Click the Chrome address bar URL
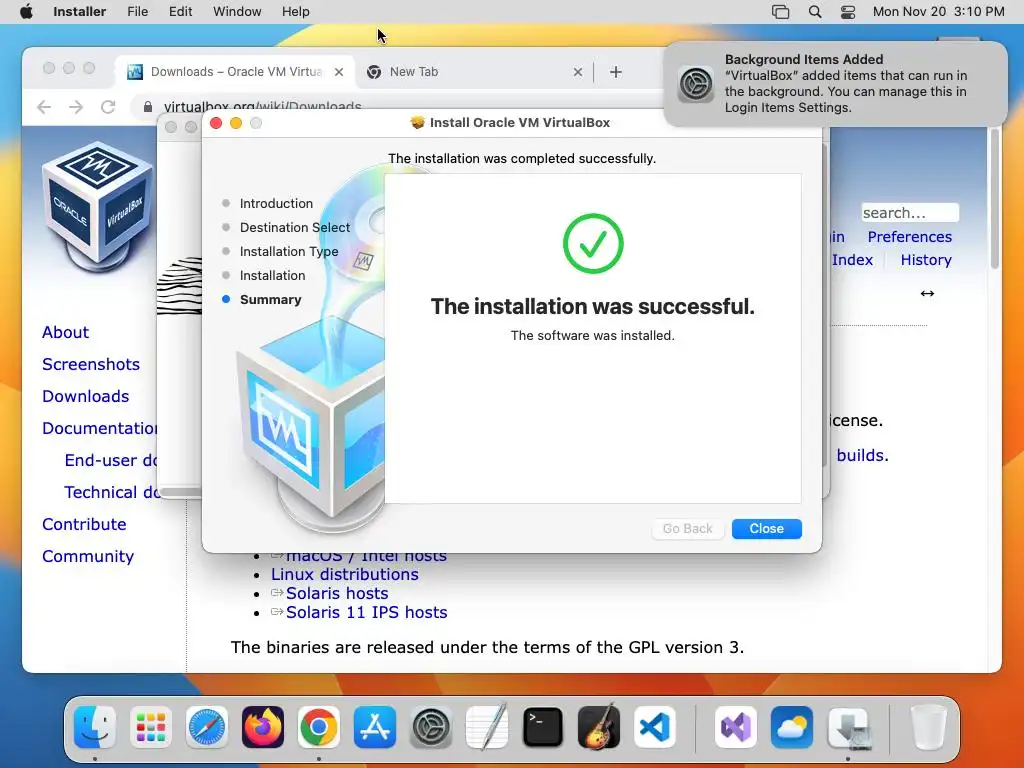Viewport: 1024px width, 768px height. (263, 105)
